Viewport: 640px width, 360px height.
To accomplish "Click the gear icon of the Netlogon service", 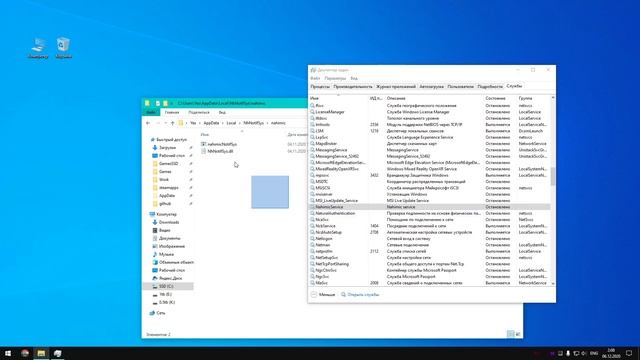I will click(312, 238).
